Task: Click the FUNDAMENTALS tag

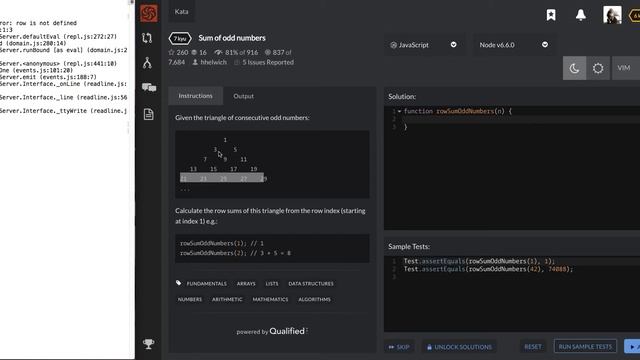Action: coord(207,284)
